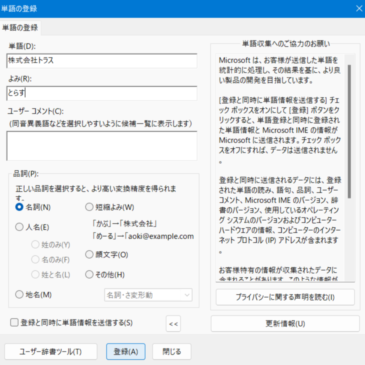Click the 単語の登録 tab

point(20,28)
